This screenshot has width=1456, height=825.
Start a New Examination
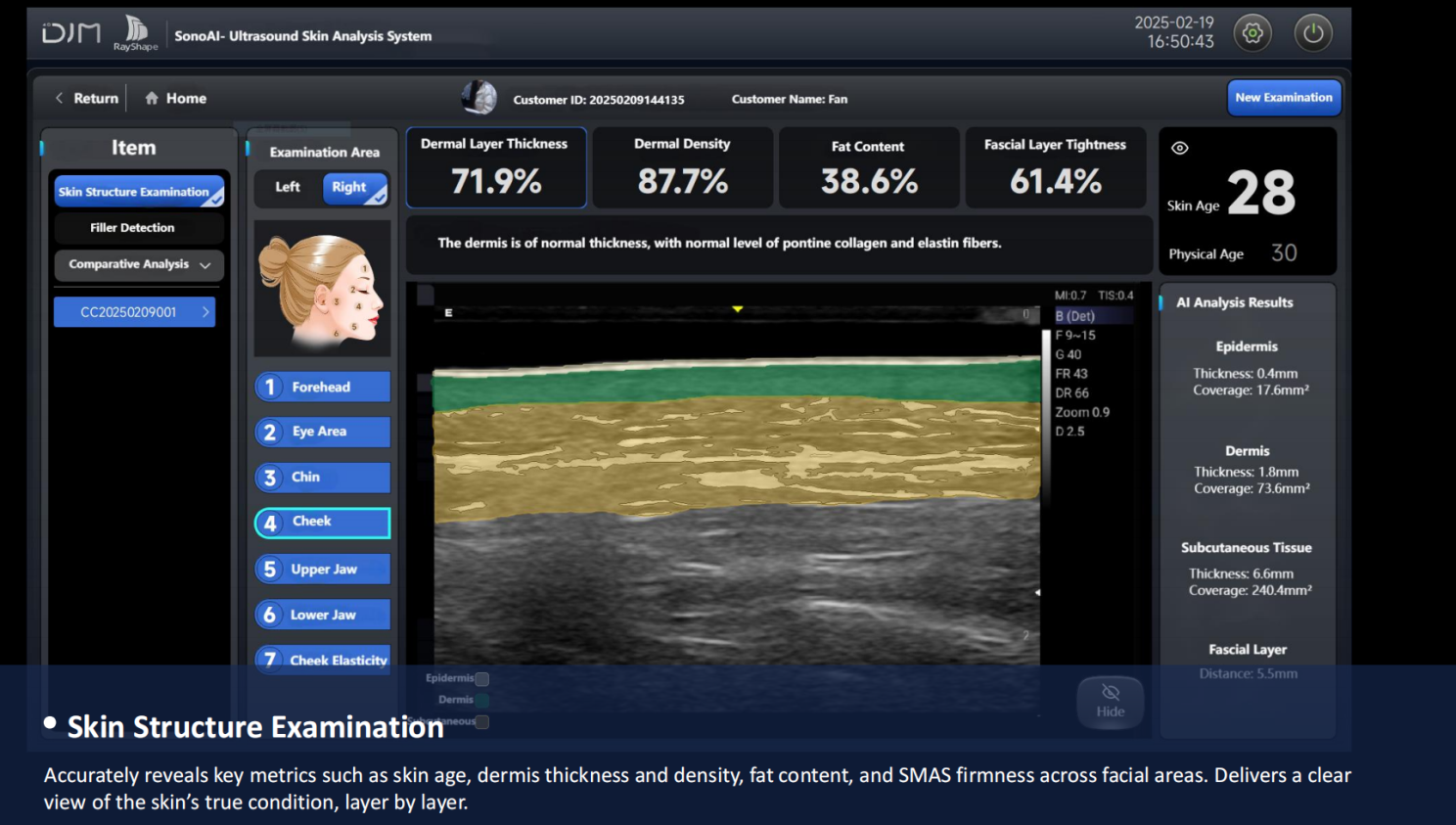pyautogui.click(x=1283, y=98)
